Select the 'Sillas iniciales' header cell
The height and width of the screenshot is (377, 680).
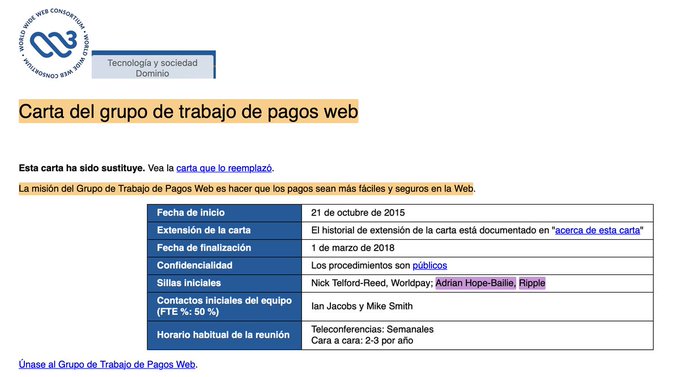tap(224, 283)
